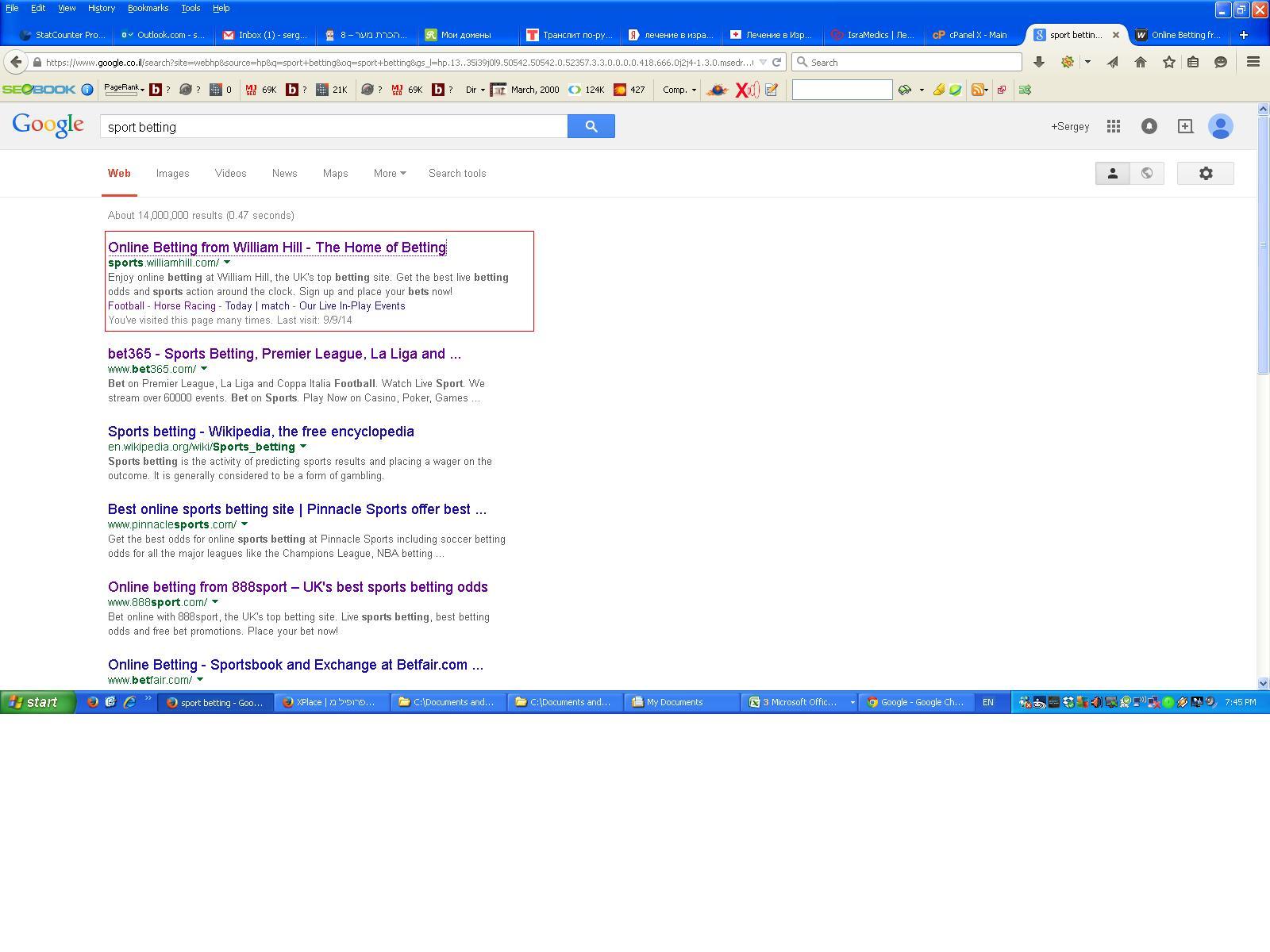The width and height of the screenshot is (1270, 952).
Task: Switch to personal results view
Action: (x=1113, y=173)
